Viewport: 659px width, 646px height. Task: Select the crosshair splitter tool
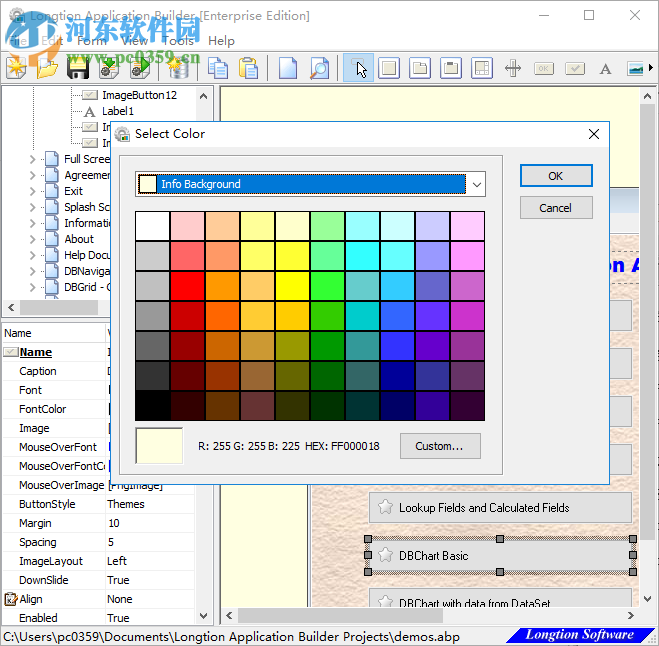pyautogui.click(x=513, y=68)
